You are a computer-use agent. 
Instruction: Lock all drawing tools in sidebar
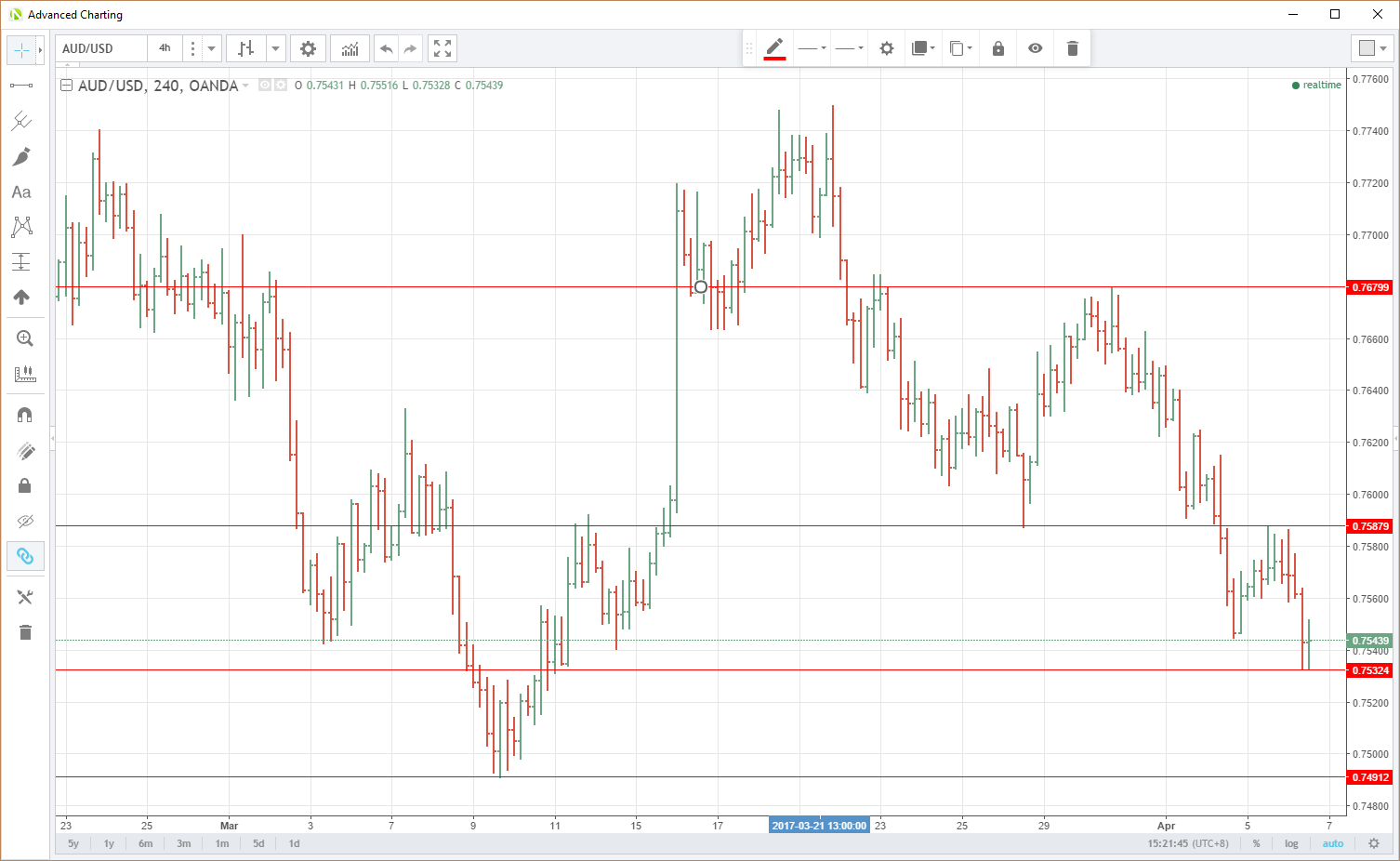point(25,485)
